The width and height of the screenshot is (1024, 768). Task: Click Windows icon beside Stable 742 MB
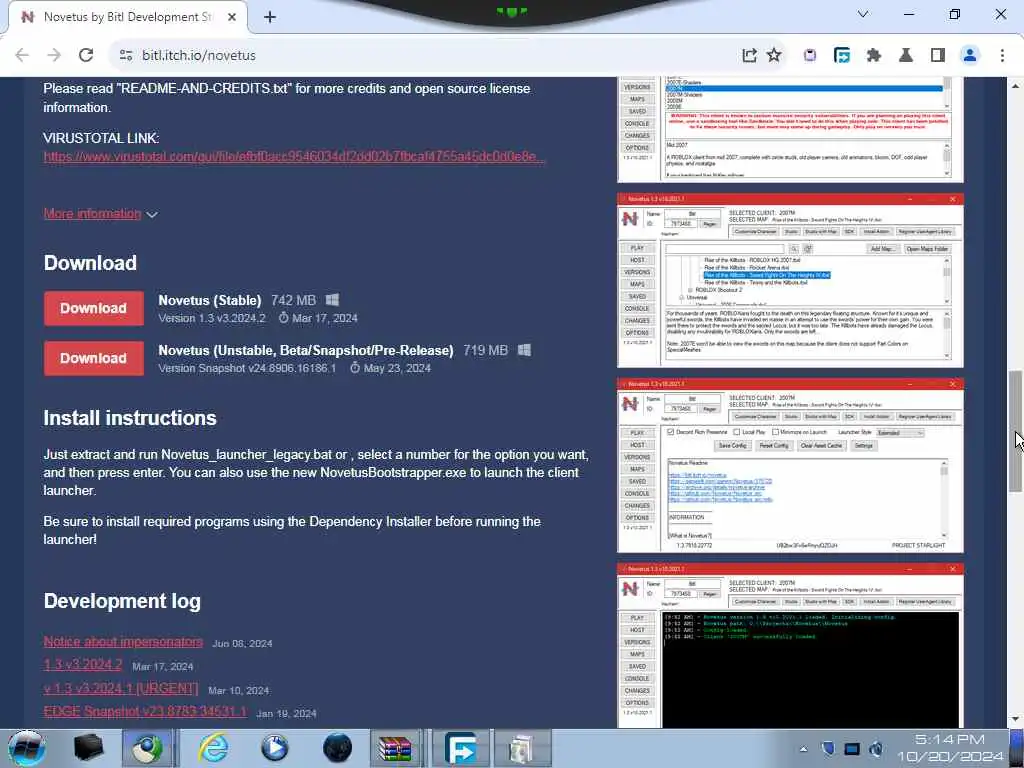[x=332, y=300]
